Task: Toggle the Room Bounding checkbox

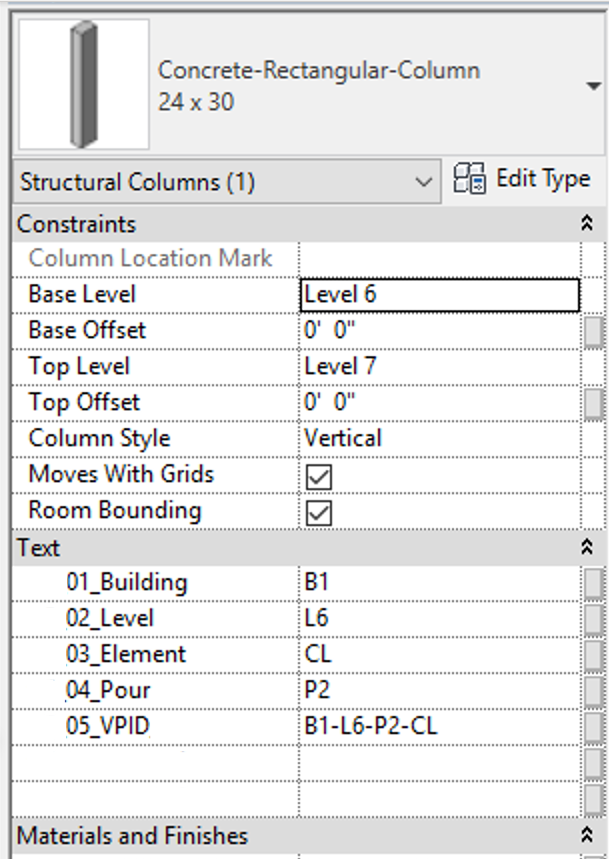Action: click(x=319, y=512)
